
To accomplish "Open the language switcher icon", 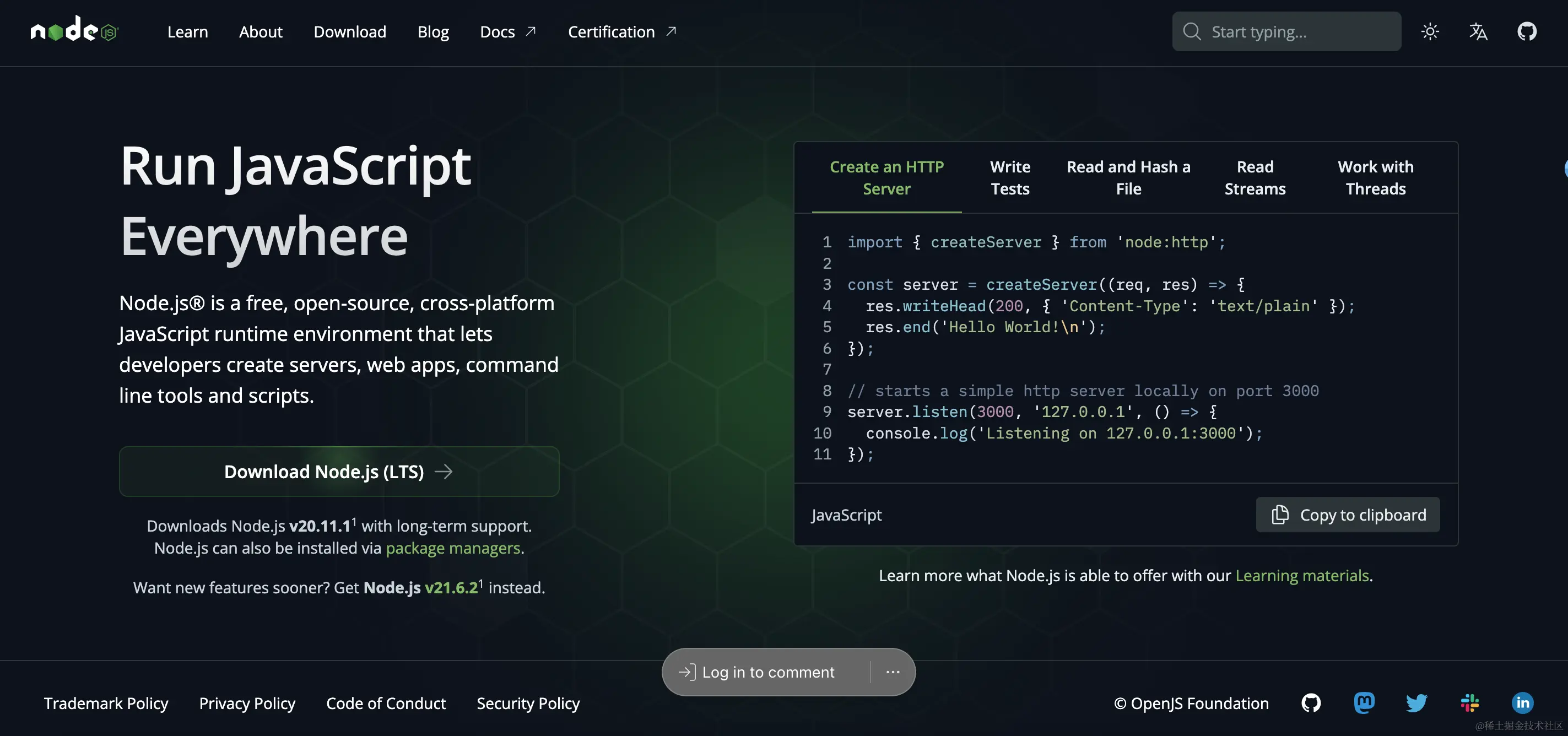I will point(1478,31).
